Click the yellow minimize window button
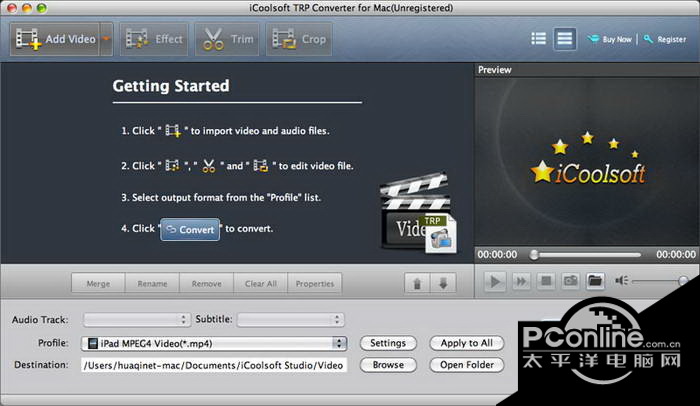 click(x=26, y=8)
